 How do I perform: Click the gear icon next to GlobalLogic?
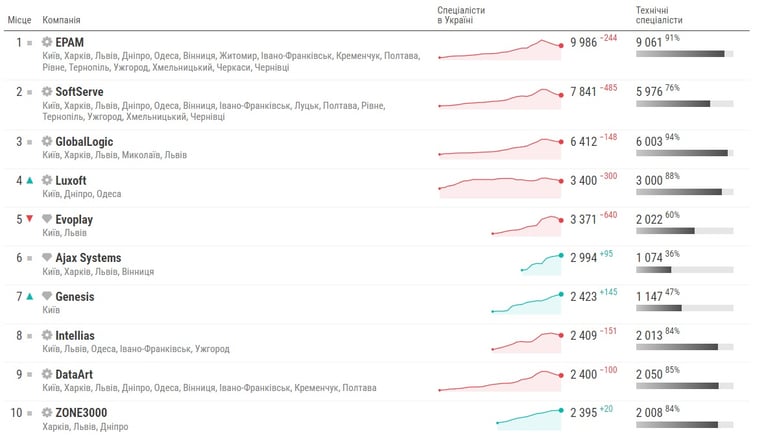coord(47,141)
